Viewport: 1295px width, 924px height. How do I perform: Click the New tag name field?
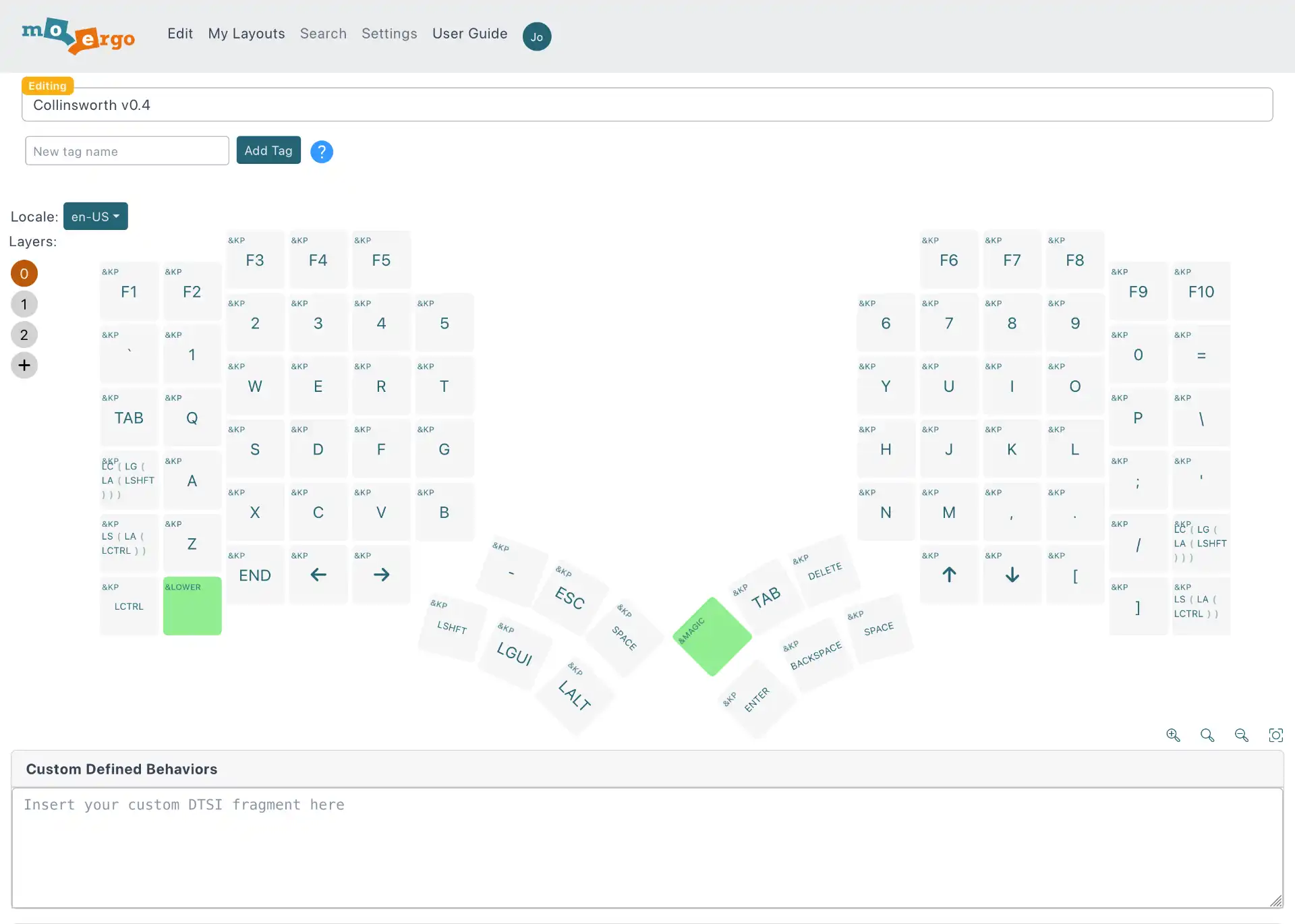point(127,151)
